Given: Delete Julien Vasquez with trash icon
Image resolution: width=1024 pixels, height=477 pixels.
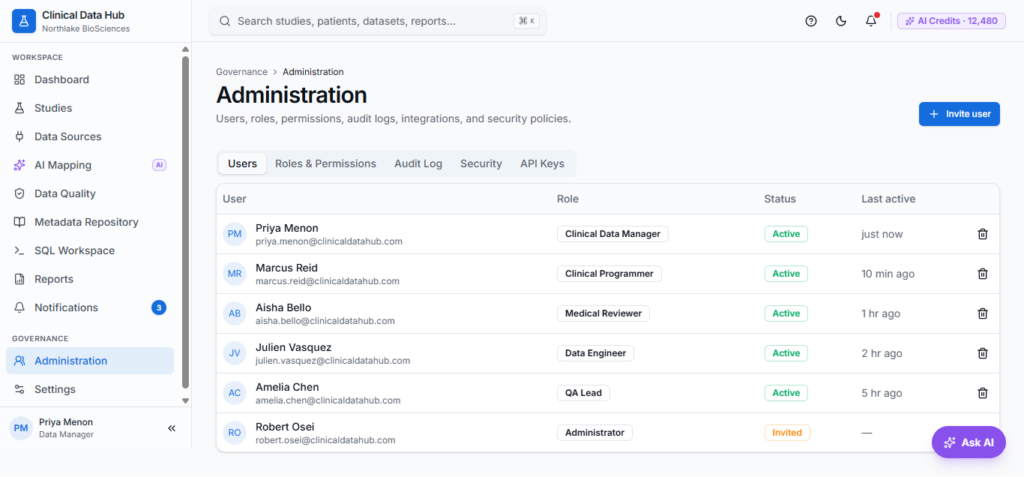Looking at the screenshot, I should 982,354.
